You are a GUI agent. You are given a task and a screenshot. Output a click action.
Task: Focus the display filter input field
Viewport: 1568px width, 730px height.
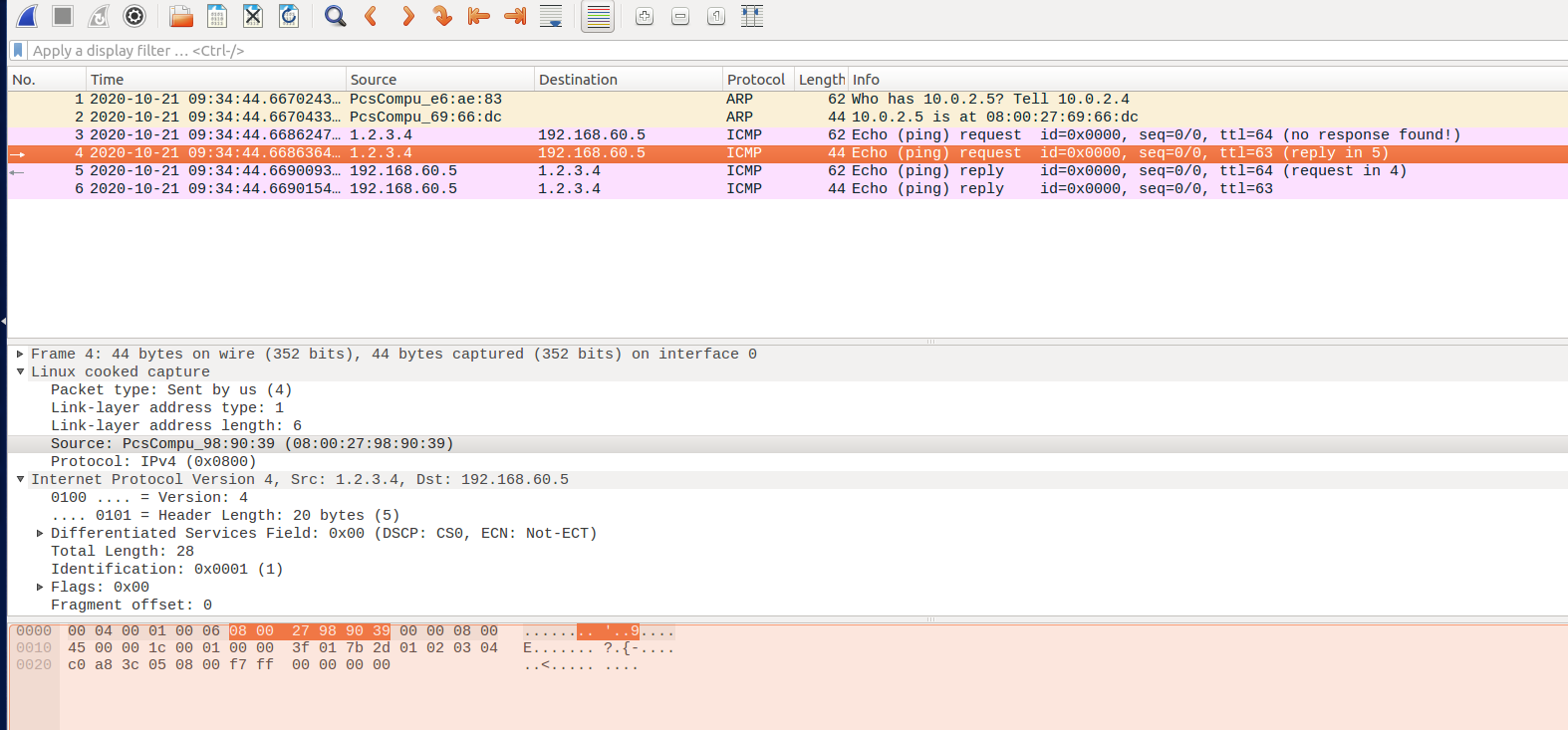(x=797, y=51)
